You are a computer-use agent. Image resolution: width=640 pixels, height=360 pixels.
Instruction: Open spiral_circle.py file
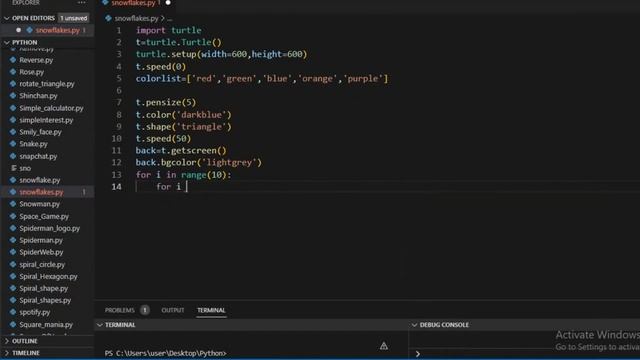point(42,264)
